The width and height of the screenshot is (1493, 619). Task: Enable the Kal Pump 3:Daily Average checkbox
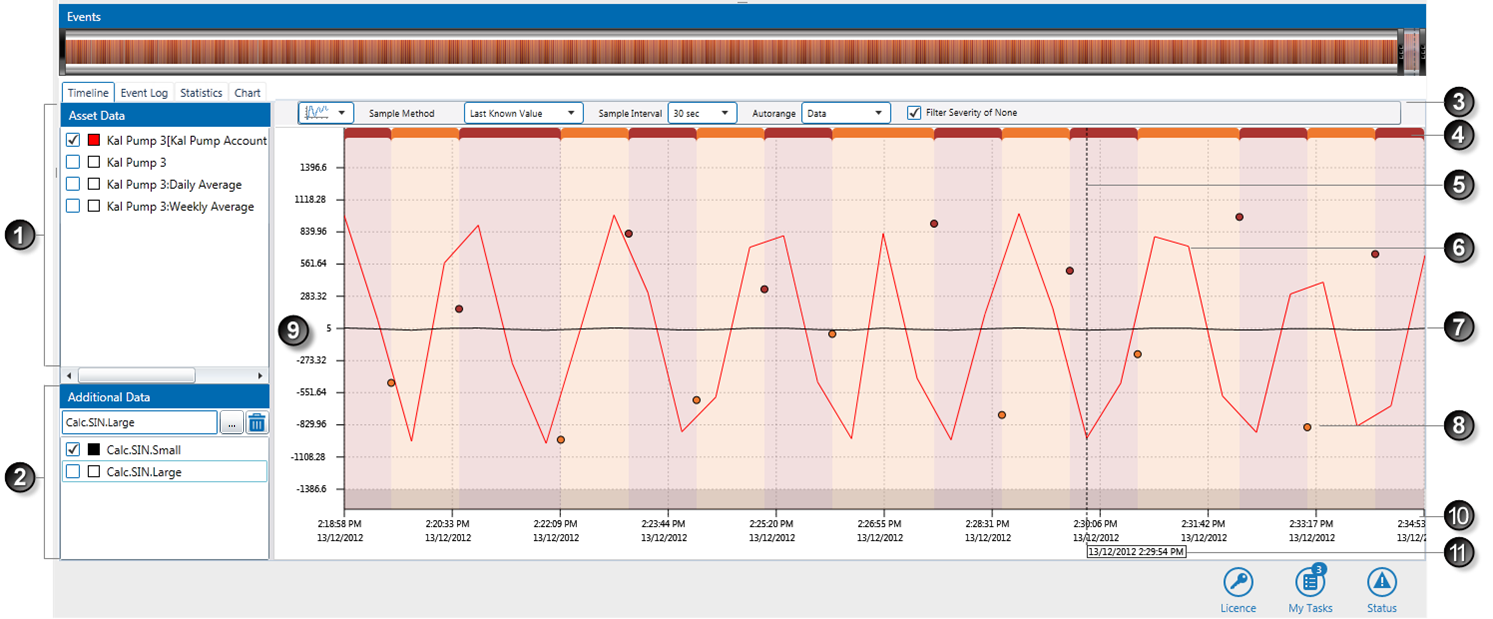click(x=73, y=185)
